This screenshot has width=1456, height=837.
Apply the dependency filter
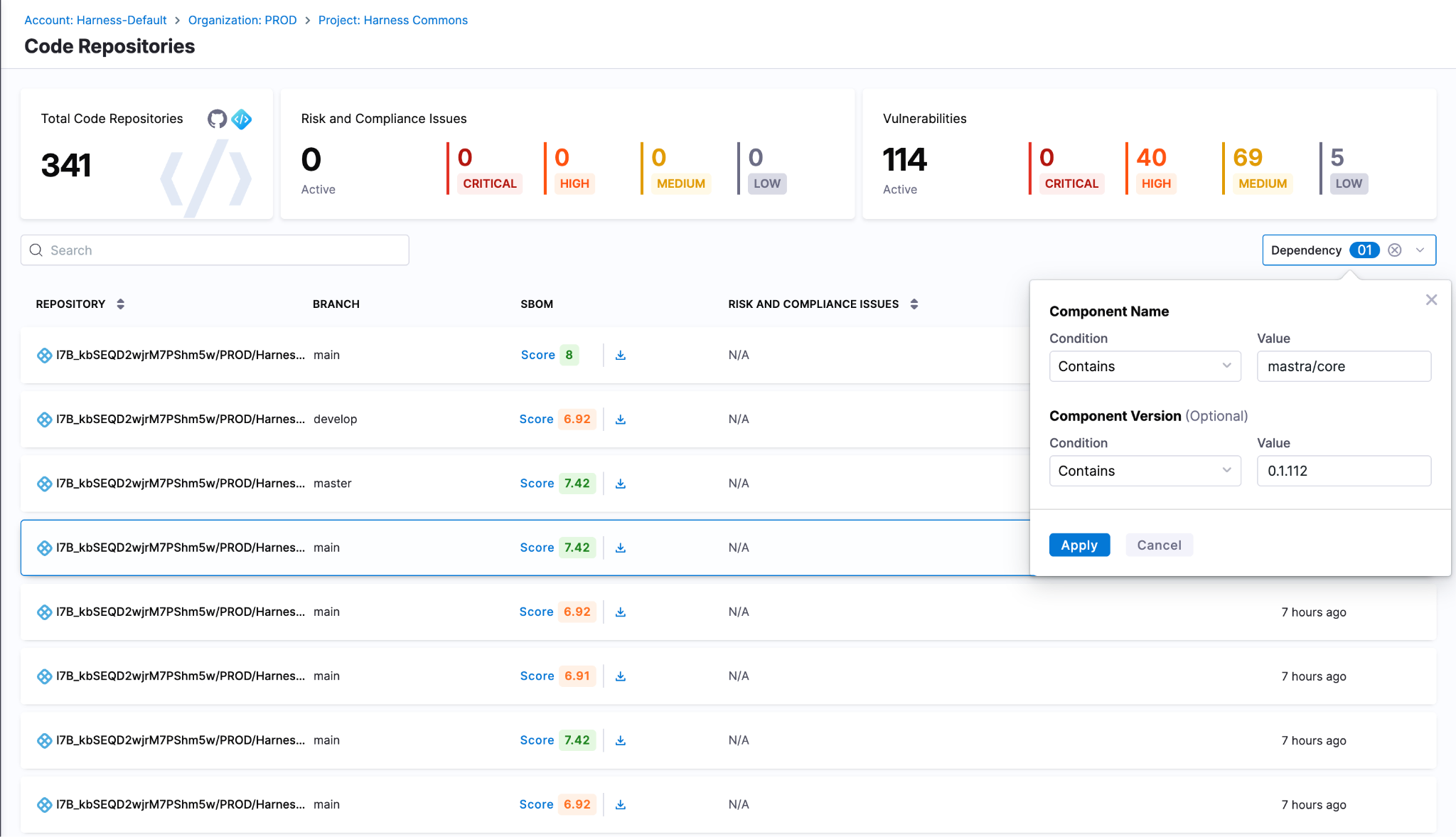coord(1079,545)
